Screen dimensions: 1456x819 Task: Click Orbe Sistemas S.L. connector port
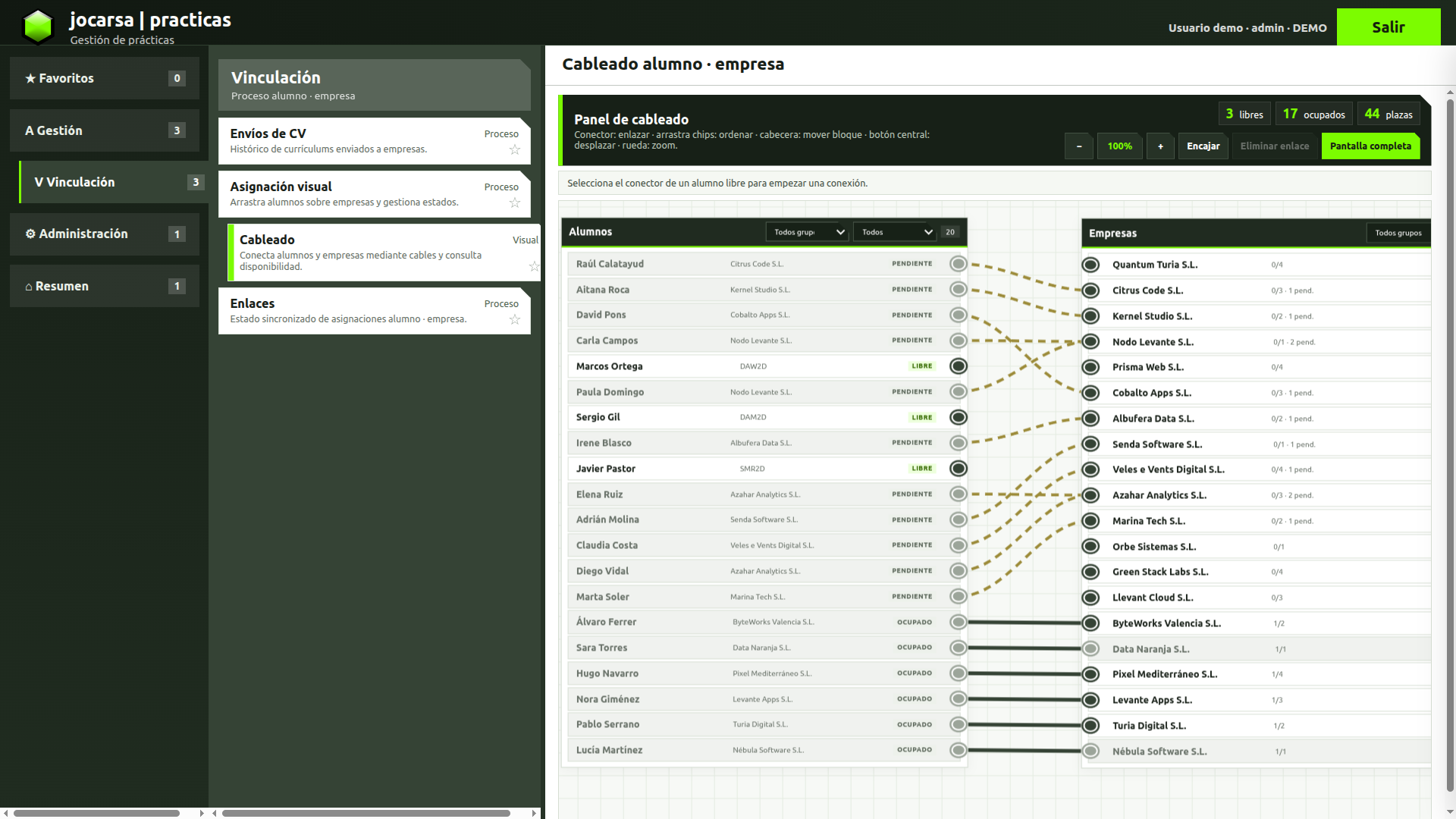pyautogui.click(x=1090, y=546)
